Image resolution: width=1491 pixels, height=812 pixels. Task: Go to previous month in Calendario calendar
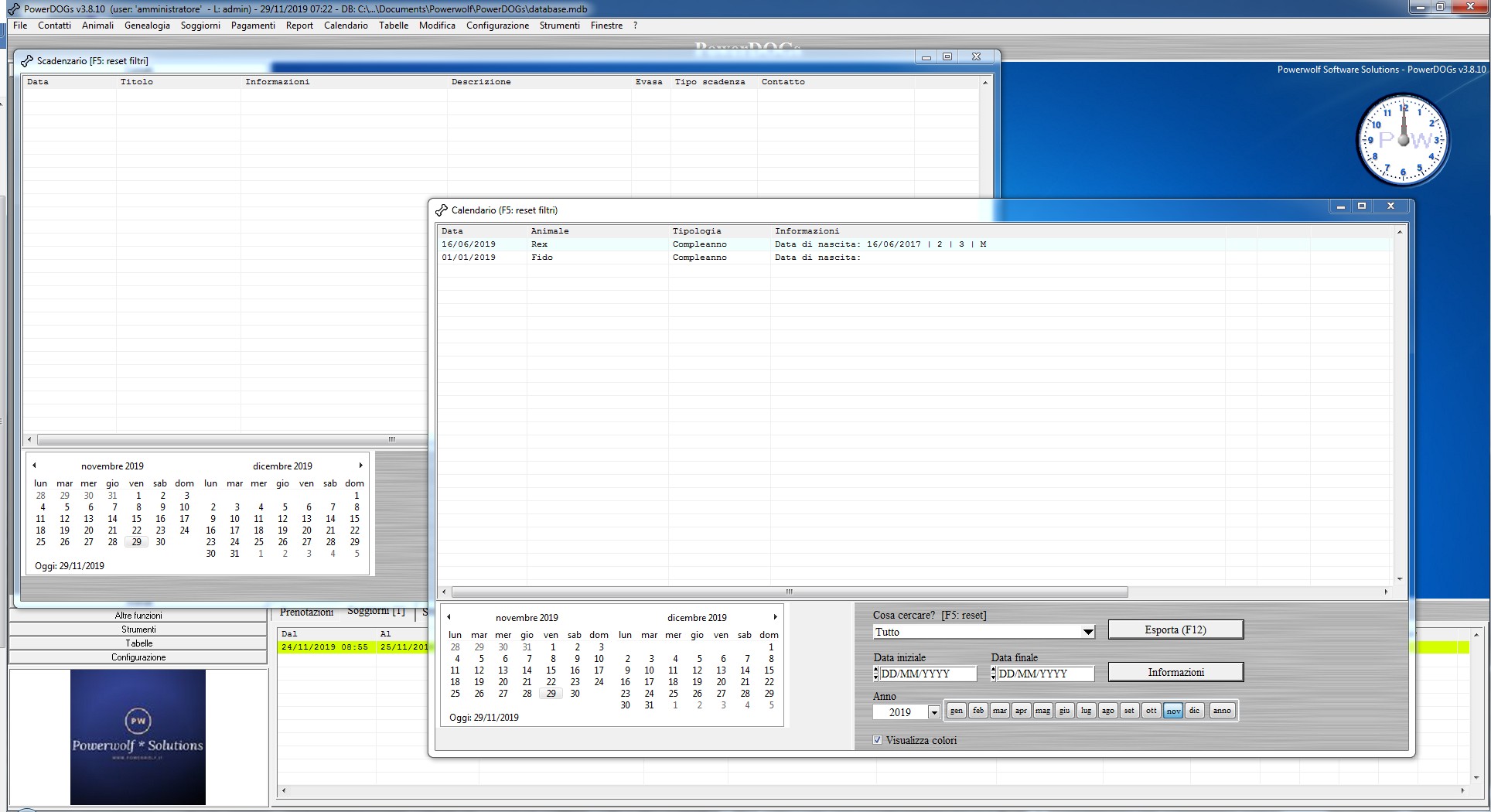[449, 617]
